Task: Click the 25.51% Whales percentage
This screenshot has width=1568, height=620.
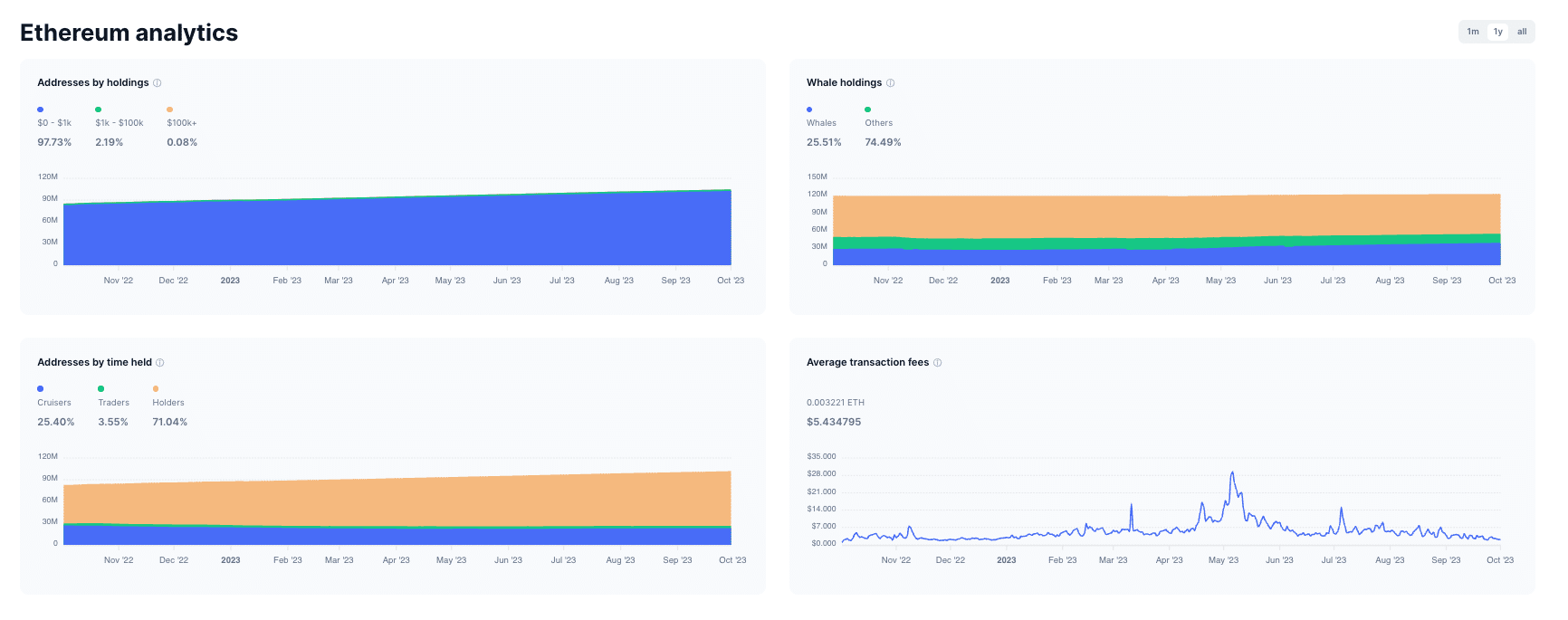Action: coord(824,142)
